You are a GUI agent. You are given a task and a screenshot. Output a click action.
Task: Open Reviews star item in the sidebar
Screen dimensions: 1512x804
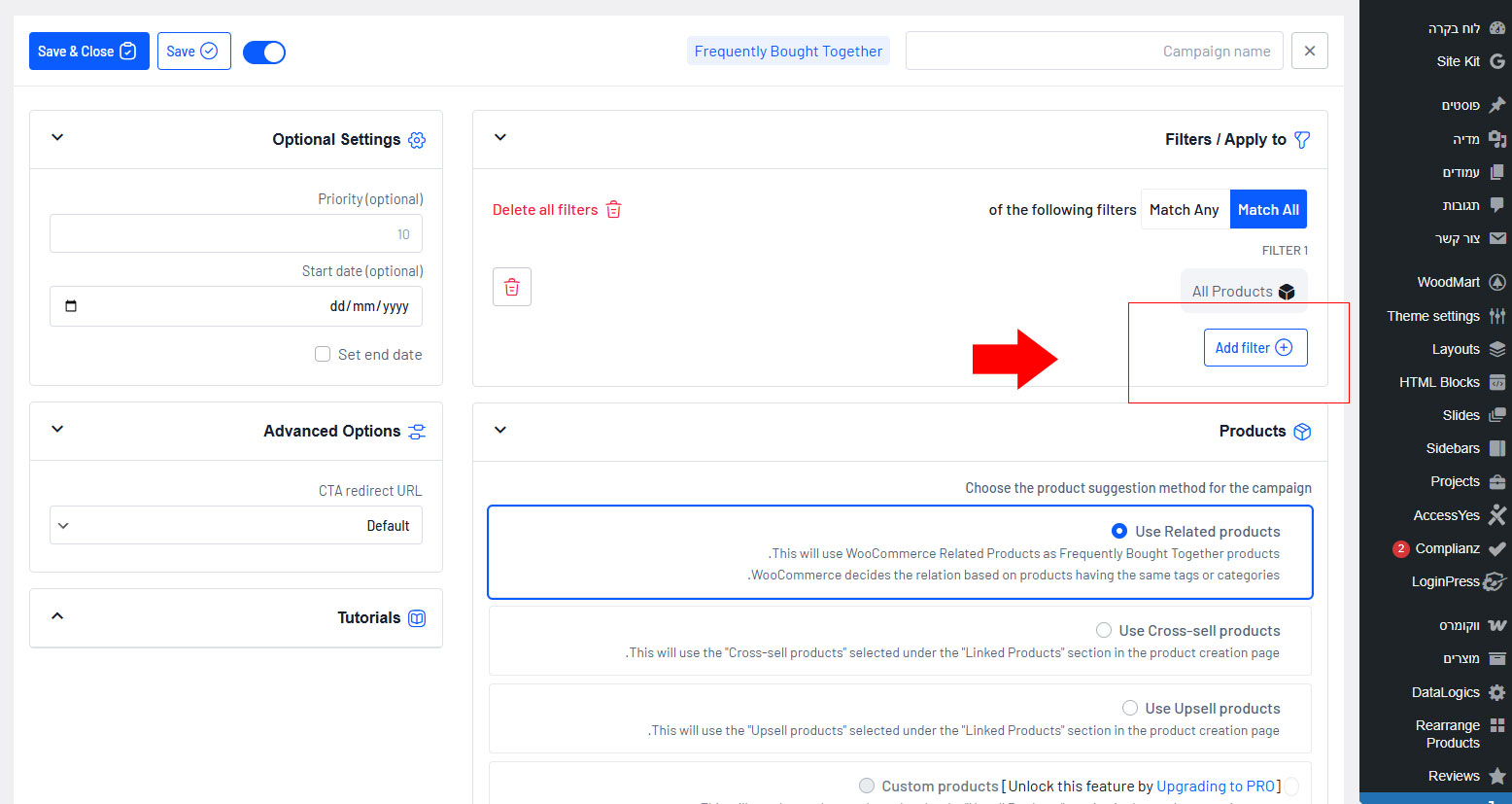pyautogui.click(x=1454, y=776)
